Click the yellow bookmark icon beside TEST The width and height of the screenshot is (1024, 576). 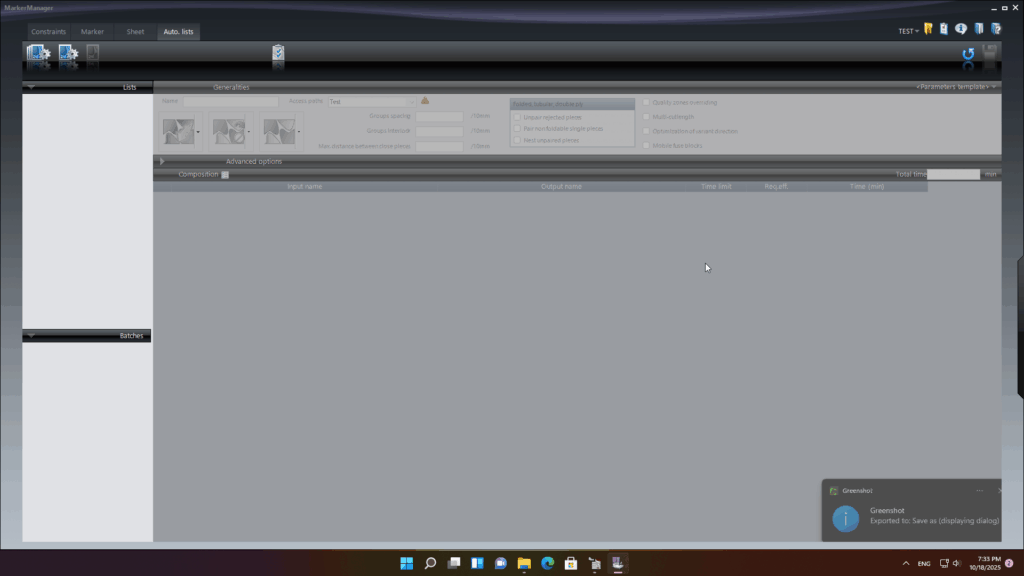click(x=928, y=30)
